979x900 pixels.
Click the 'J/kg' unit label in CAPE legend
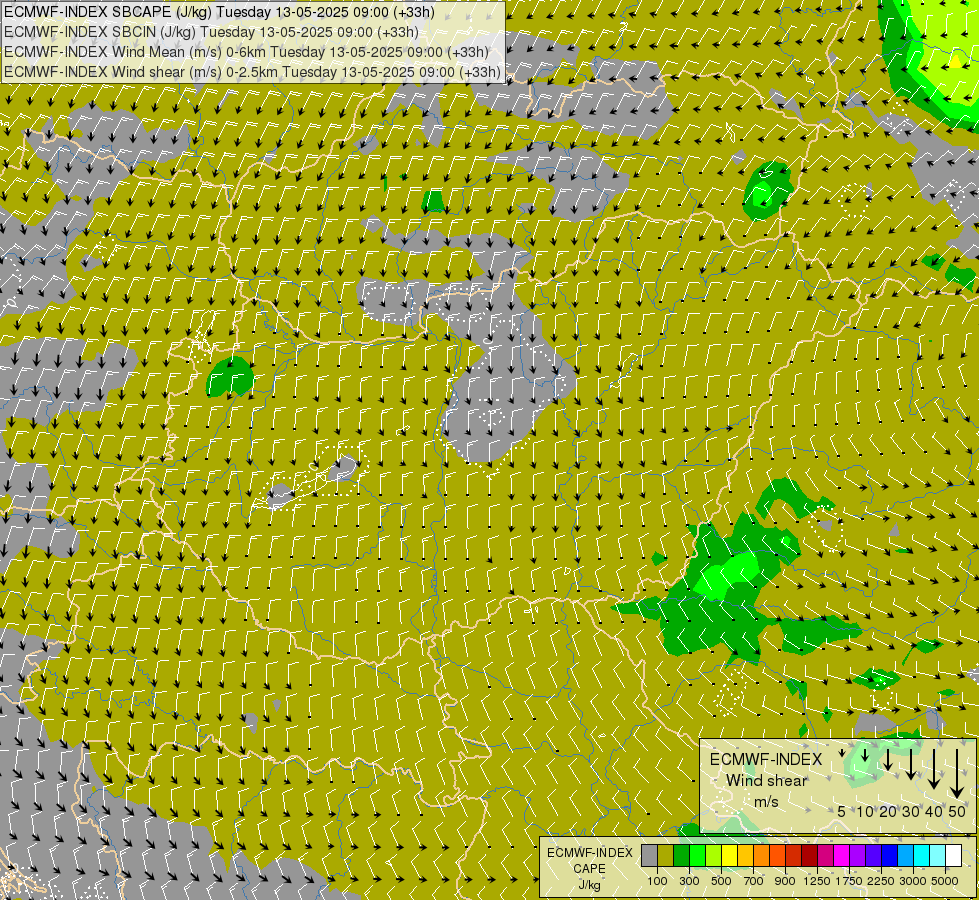[x=589, y=884]
